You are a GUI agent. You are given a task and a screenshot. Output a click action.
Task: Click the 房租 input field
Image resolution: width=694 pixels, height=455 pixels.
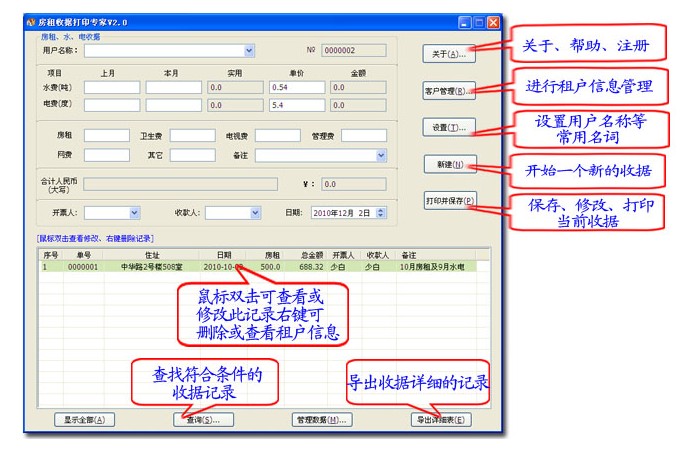point(107,135)
